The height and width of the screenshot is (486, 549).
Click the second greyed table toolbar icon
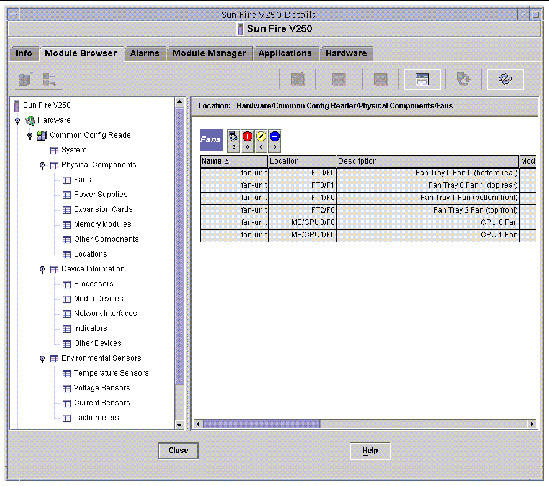tap(339, 79)
